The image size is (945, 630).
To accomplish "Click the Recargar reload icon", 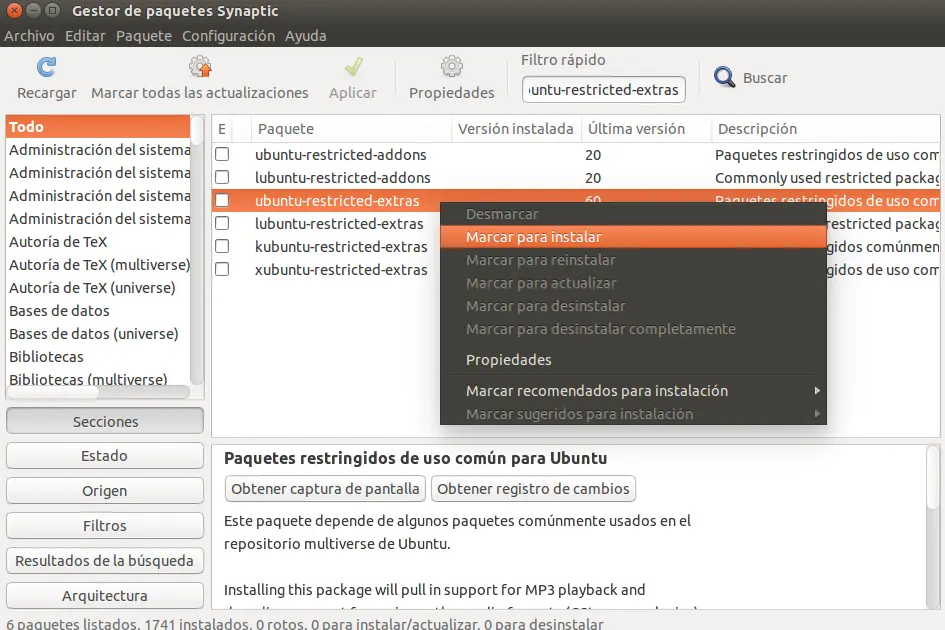I will (x=46, y=67).
